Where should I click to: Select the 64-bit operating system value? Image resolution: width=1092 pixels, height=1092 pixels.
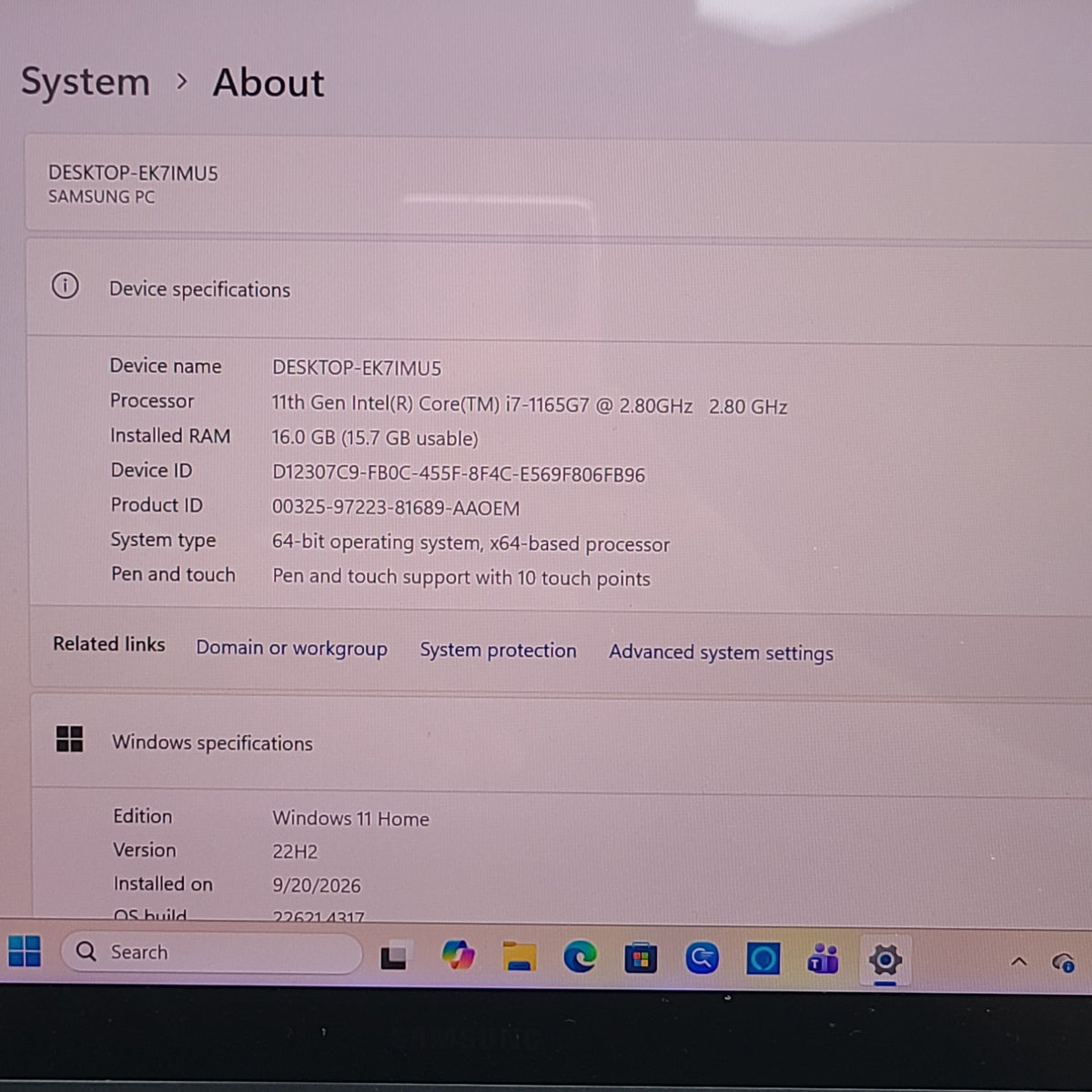(x=470, y=543)
